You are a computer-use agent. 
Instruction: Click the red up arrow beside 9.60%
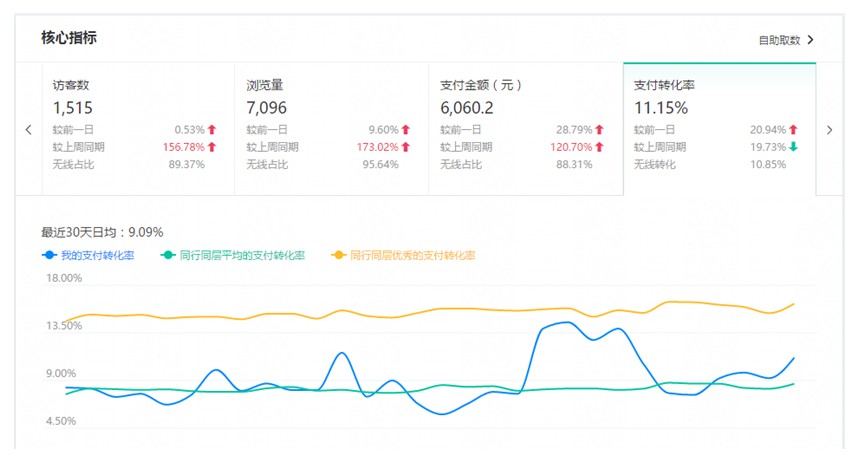pyautogui.click(x=406, y=130)
